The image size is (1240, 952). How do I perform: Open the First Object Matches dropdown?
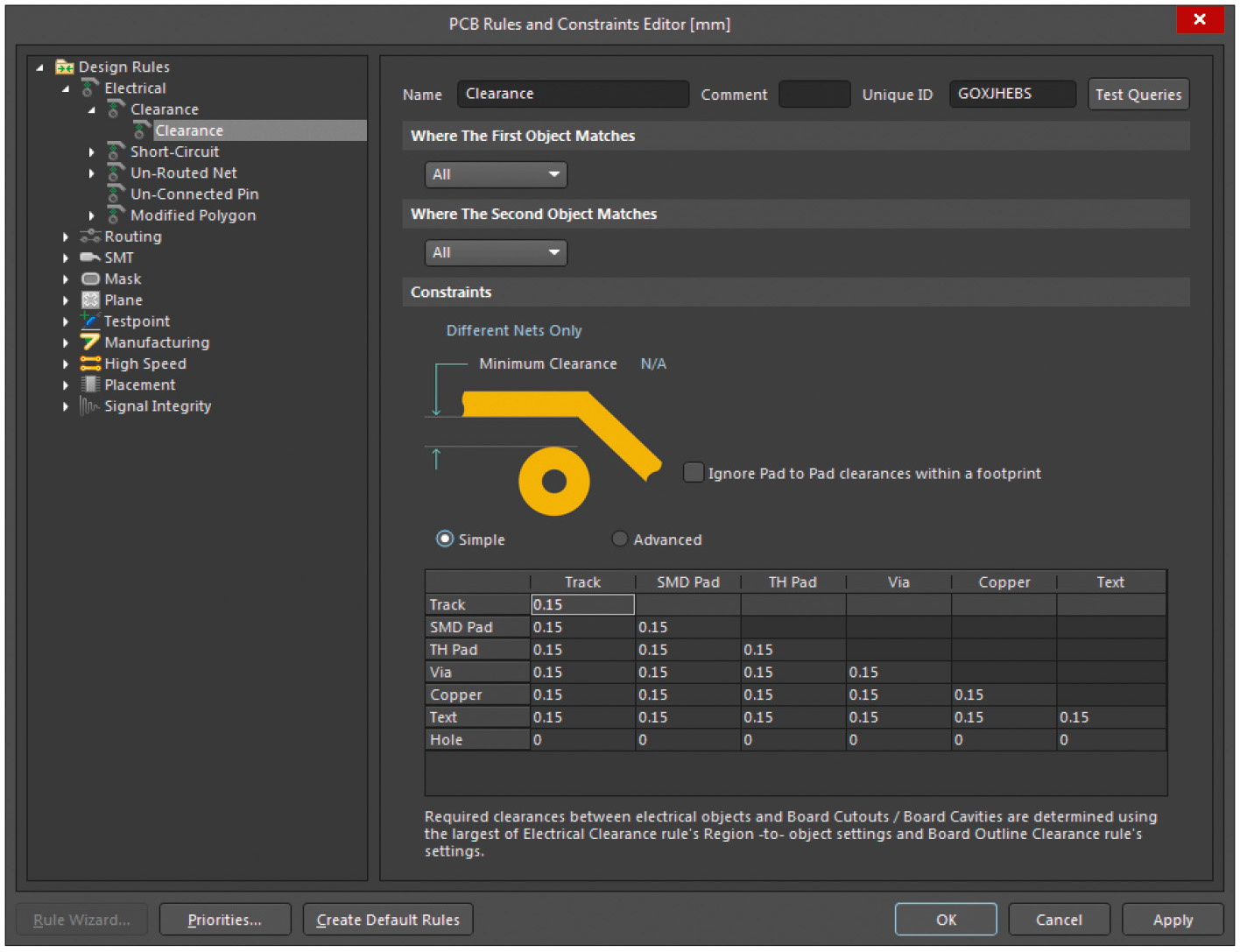point(496,174)
